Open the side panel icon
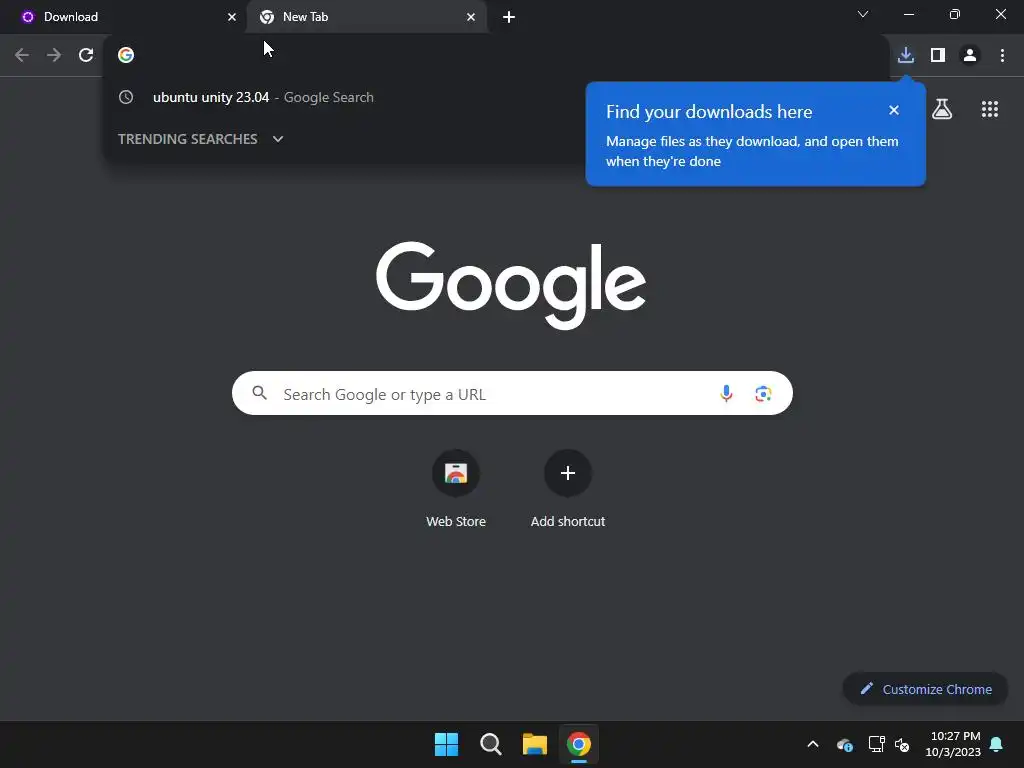Screen dimensions: 1024x768 click(x=938, y=55)
